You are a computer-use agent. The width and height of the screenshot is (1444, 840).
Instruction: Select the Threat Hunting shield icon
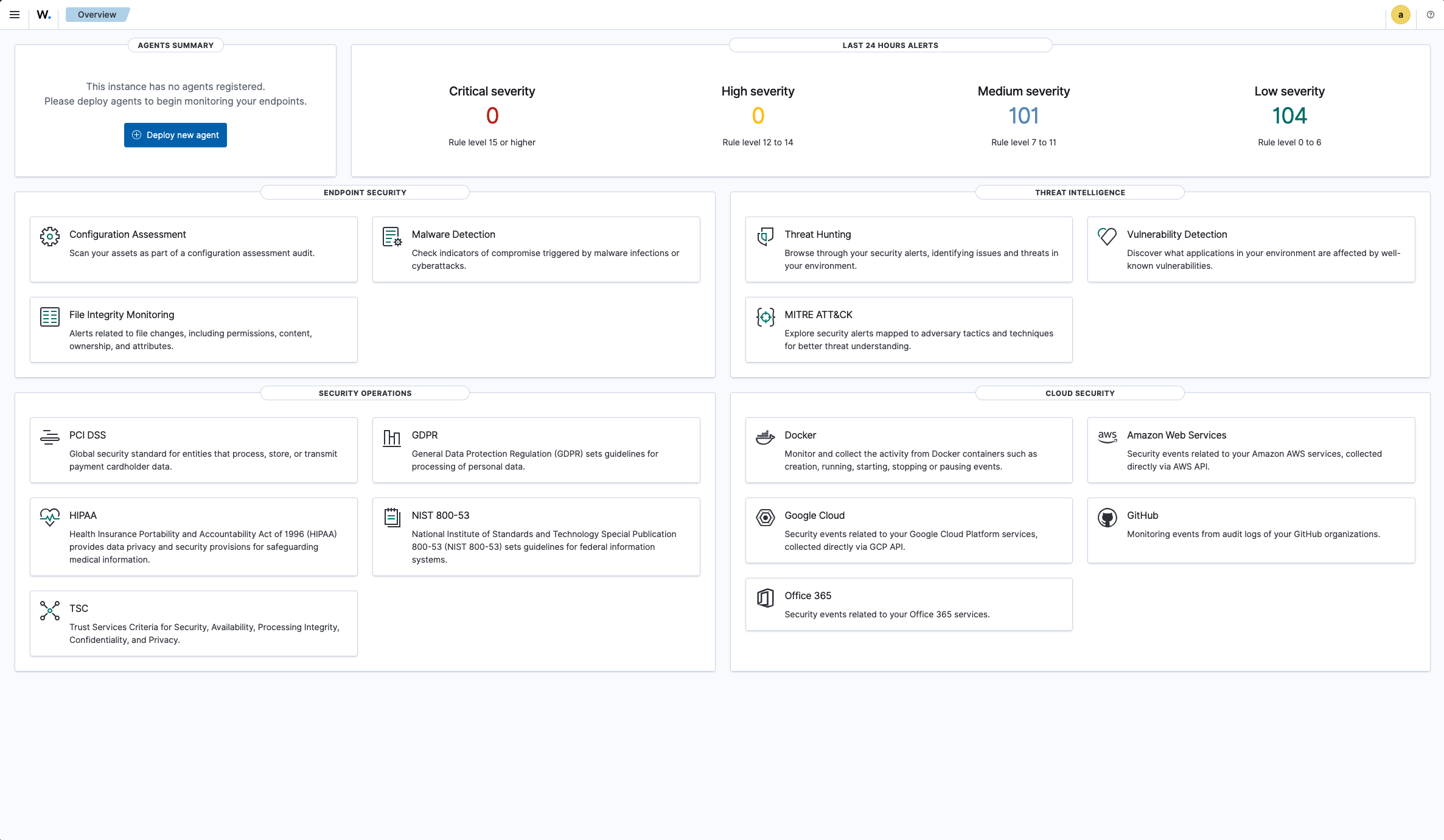click(x=765, y=236)
